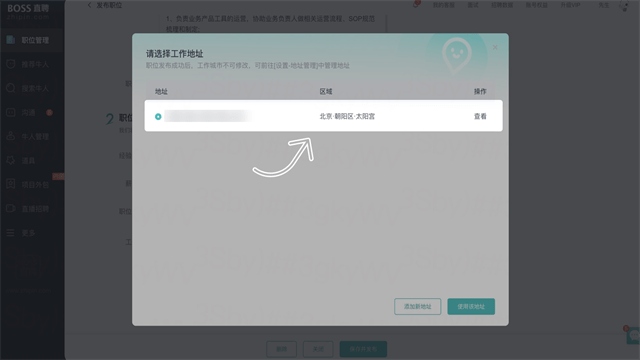This screenshot has height=360, width=640.
Task: Open 招聘数据 in the top navigation
Action: tap(502, 5)
